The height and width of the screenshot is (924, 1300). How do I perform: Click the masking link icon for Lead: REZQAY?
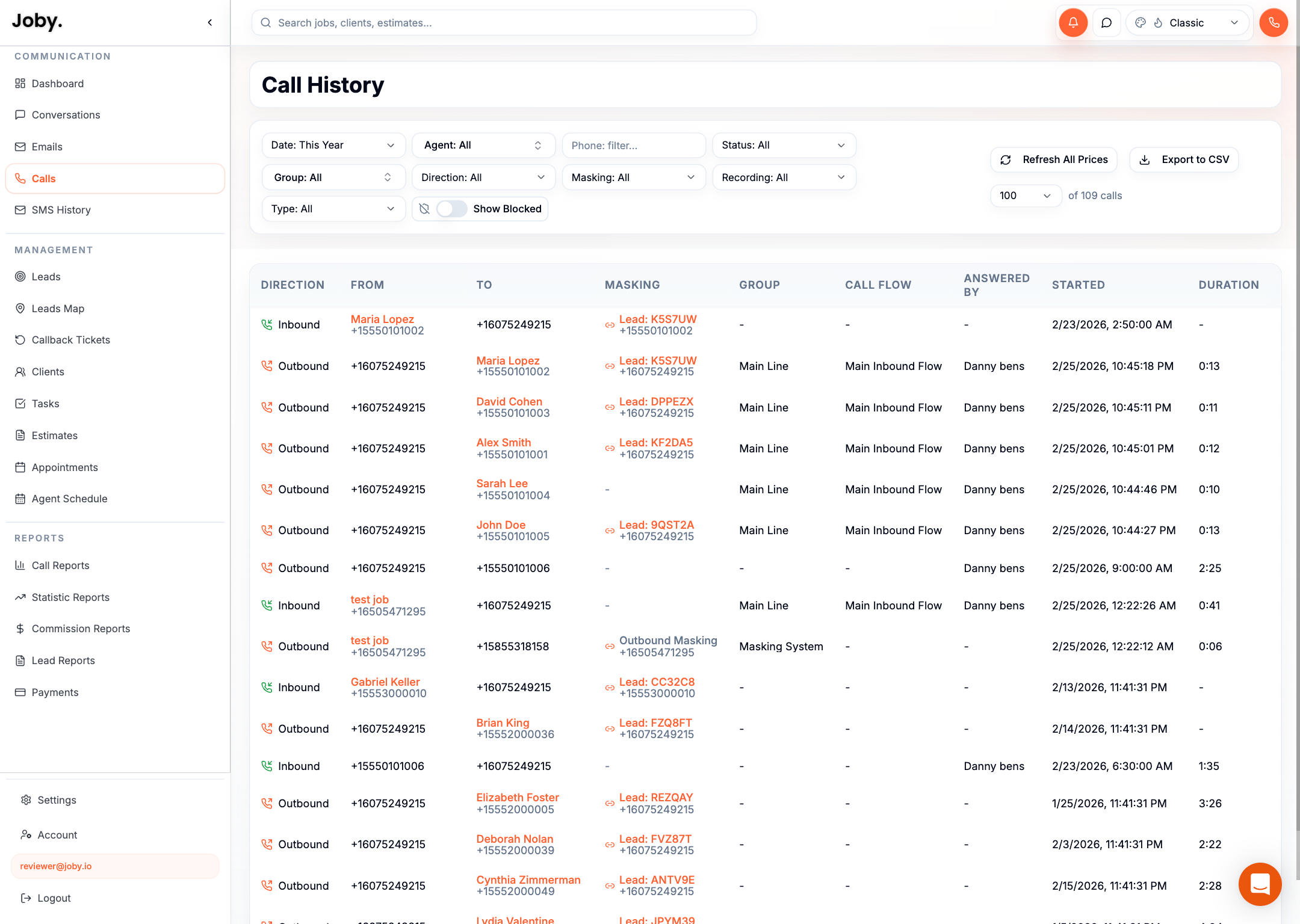click(x=610, y=803)
